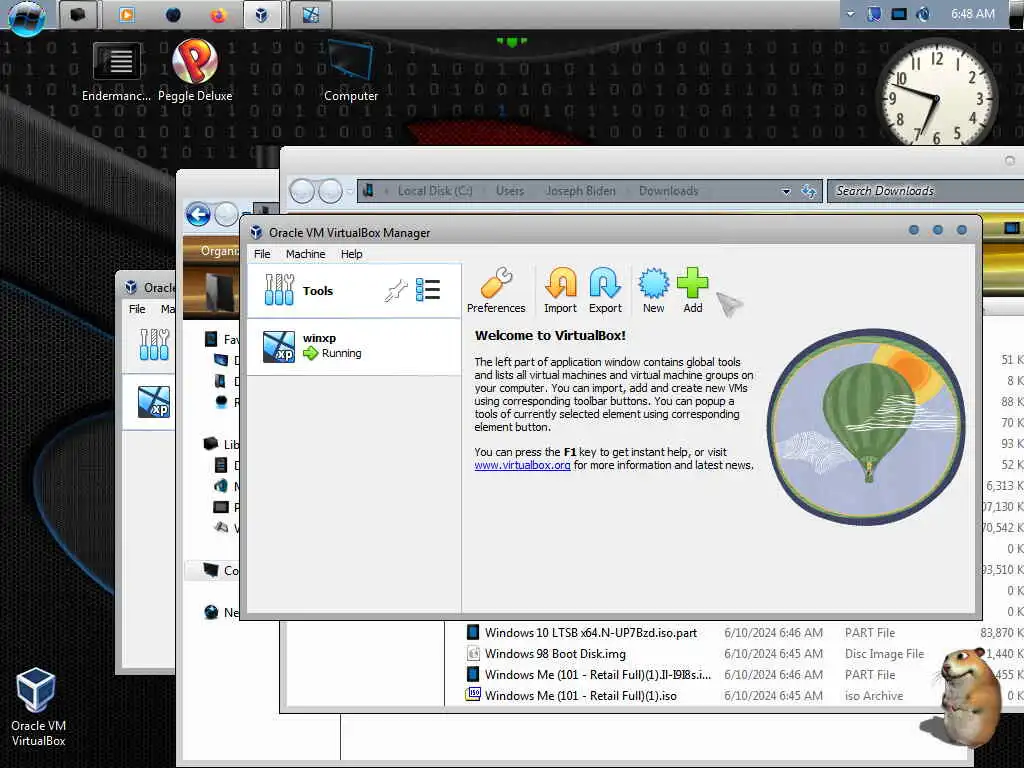Click the volume icon in system tray
The width and height of the screenshot is (1024, 768).
tap(923, 14)
